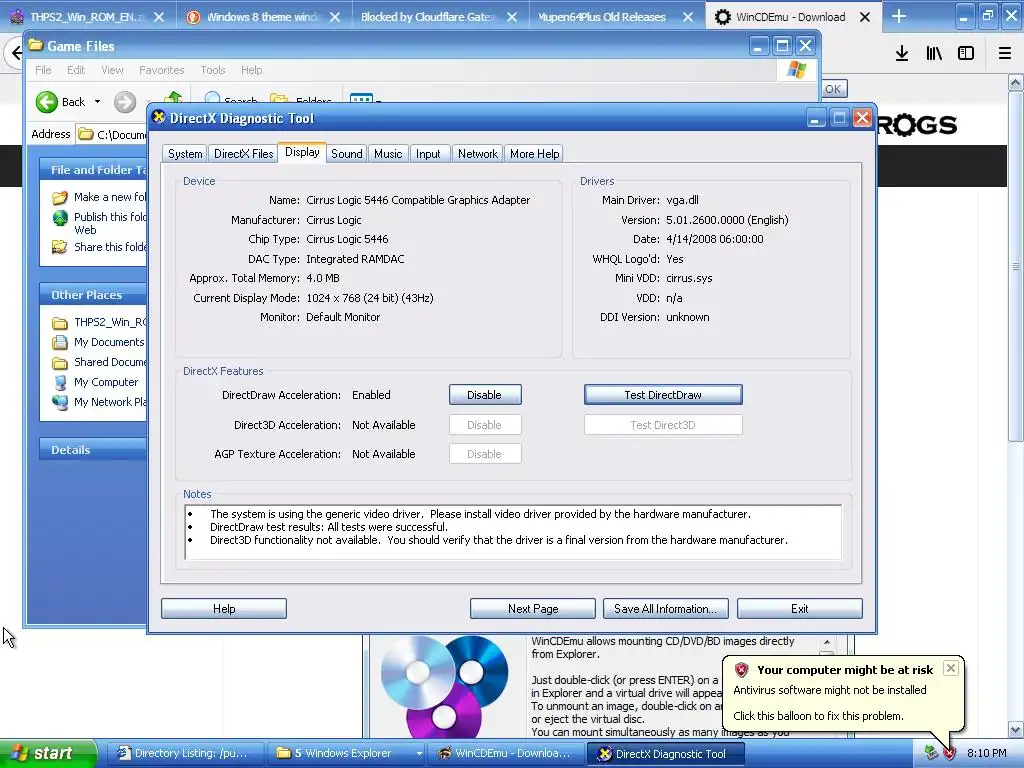Click the browser vertical scrollbar
The width and height of the screenshot is (1024, 768).
[1016, 266]
